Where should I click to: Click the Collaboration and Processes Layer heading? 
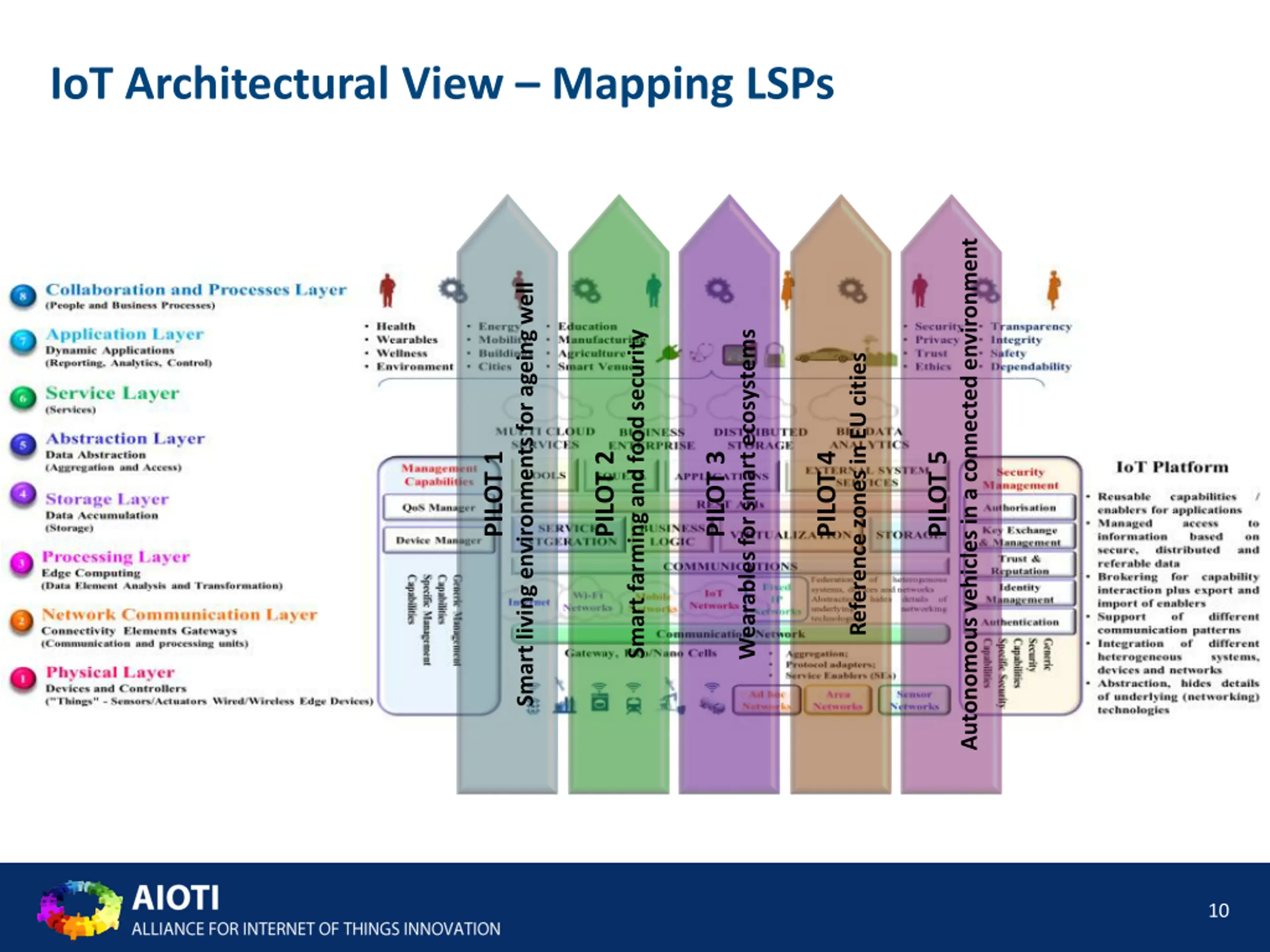tap(196, 289)
